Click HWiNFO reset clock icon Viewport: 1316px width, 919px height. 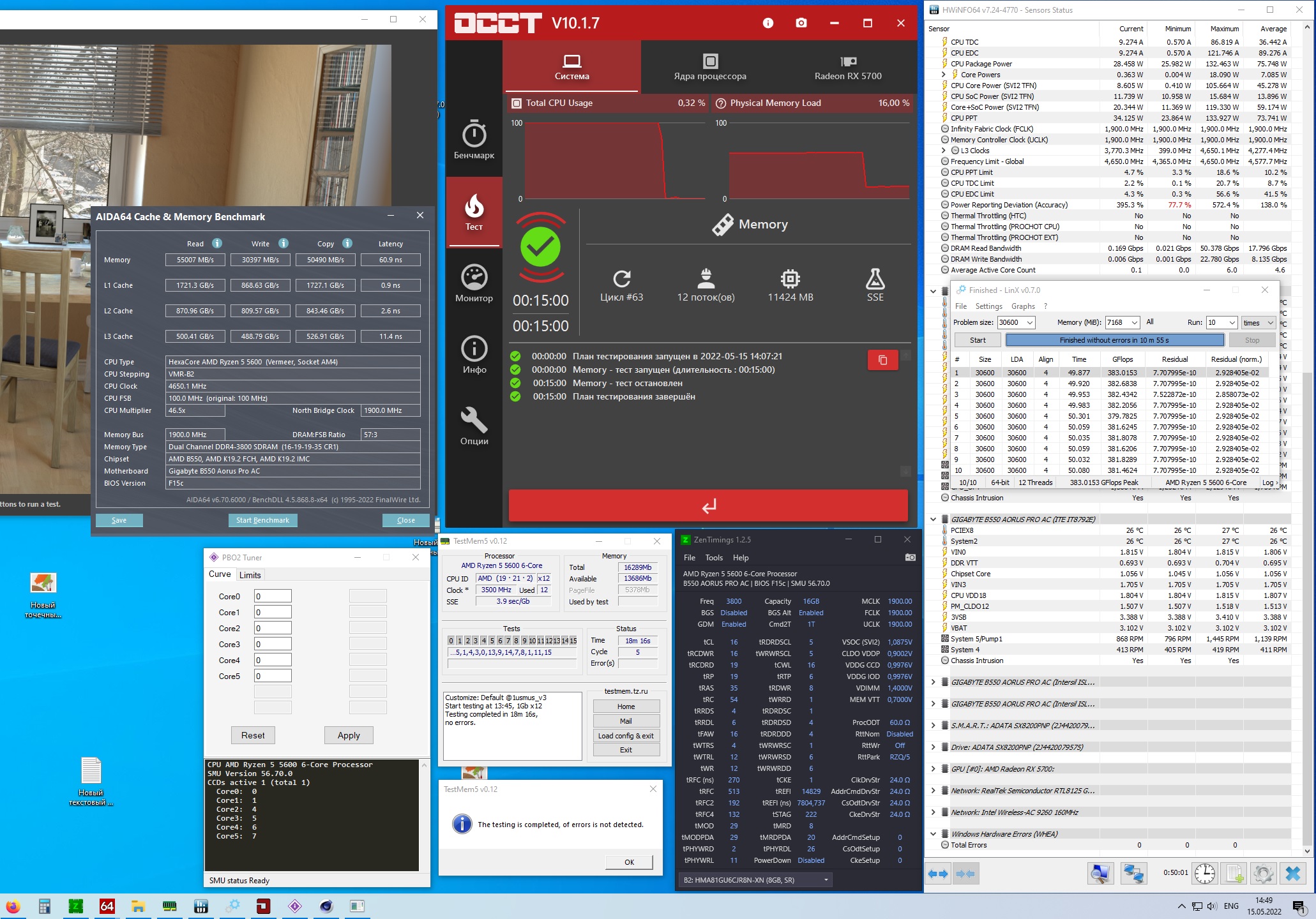(1205, 874)
